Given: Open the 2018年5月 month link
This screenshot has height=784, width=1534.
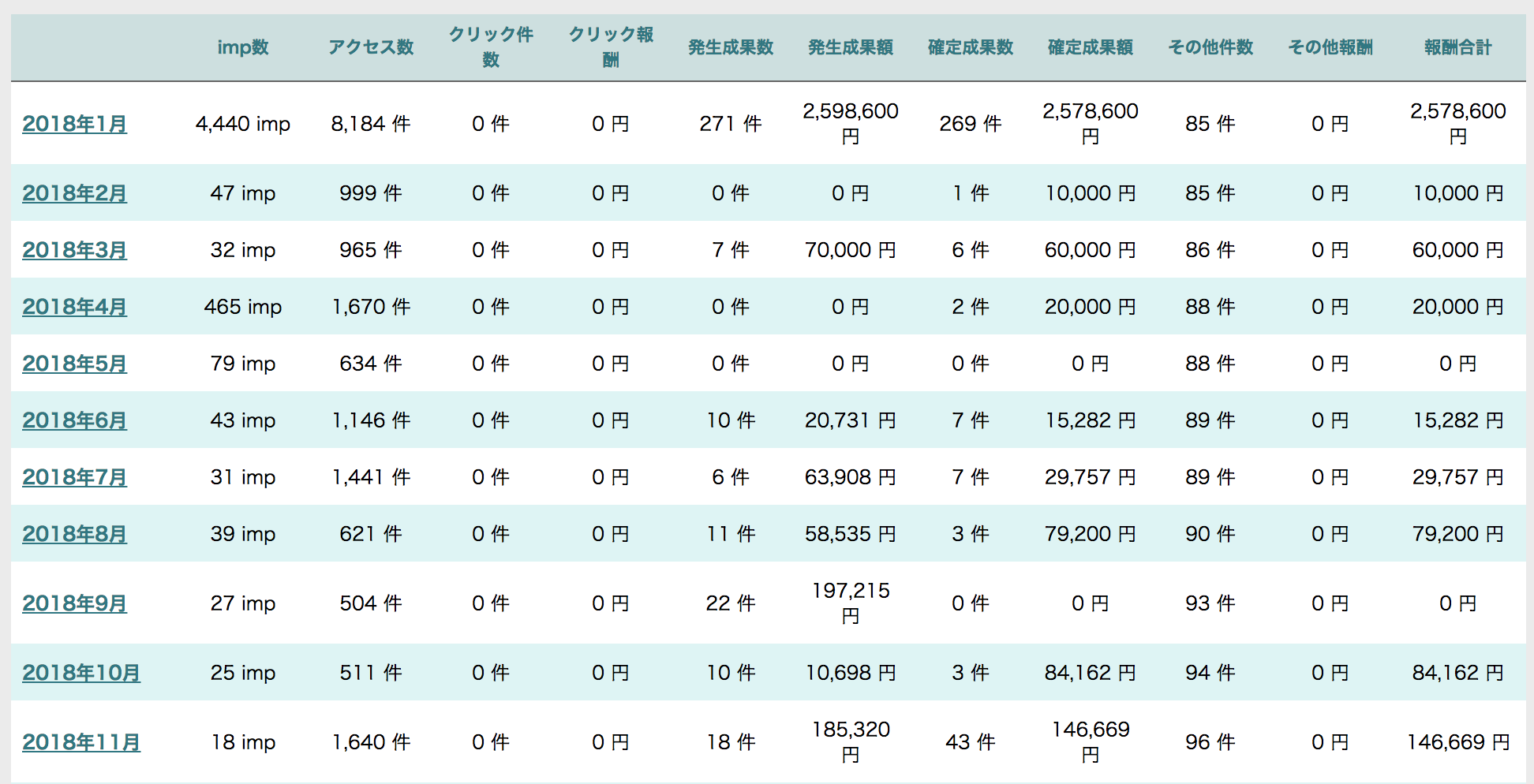Looking at the screenshot, I should pyautogui.click(x=74, y=364).
